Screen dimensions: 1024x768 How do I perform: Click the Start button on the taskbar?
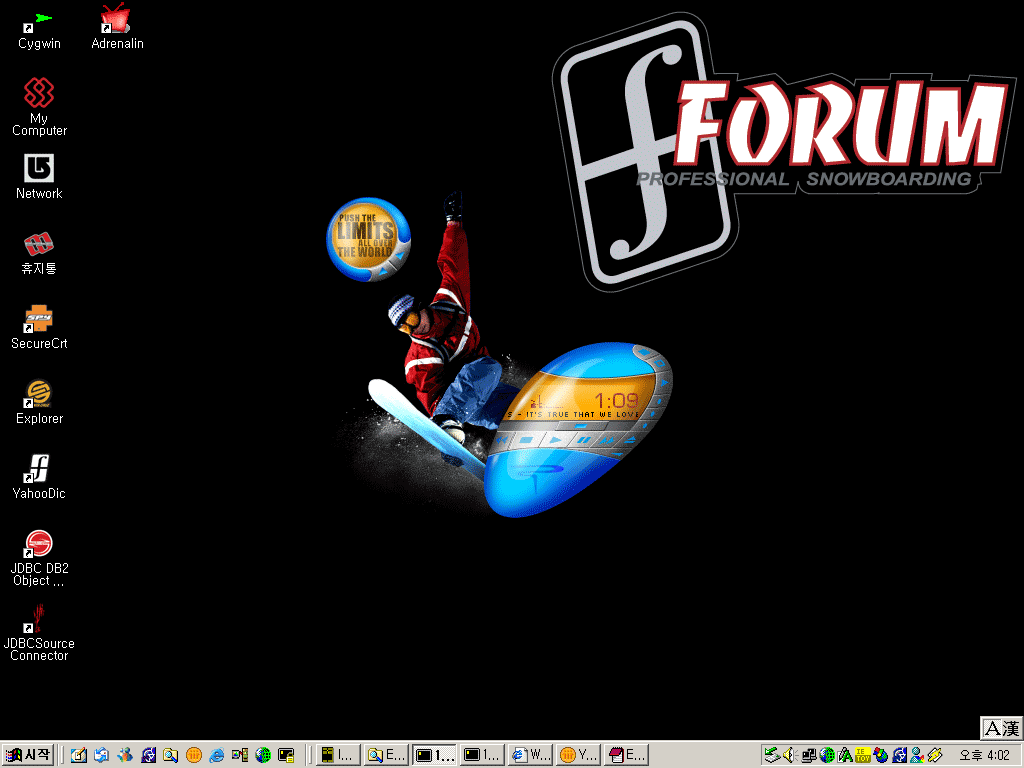click(x=28, y=755)
